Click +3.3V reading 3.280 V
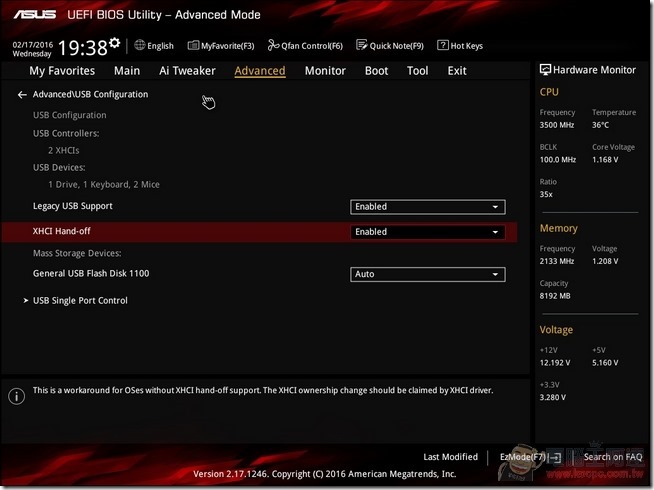This screenshot has height=490, width=654. (x=553, y=397)
